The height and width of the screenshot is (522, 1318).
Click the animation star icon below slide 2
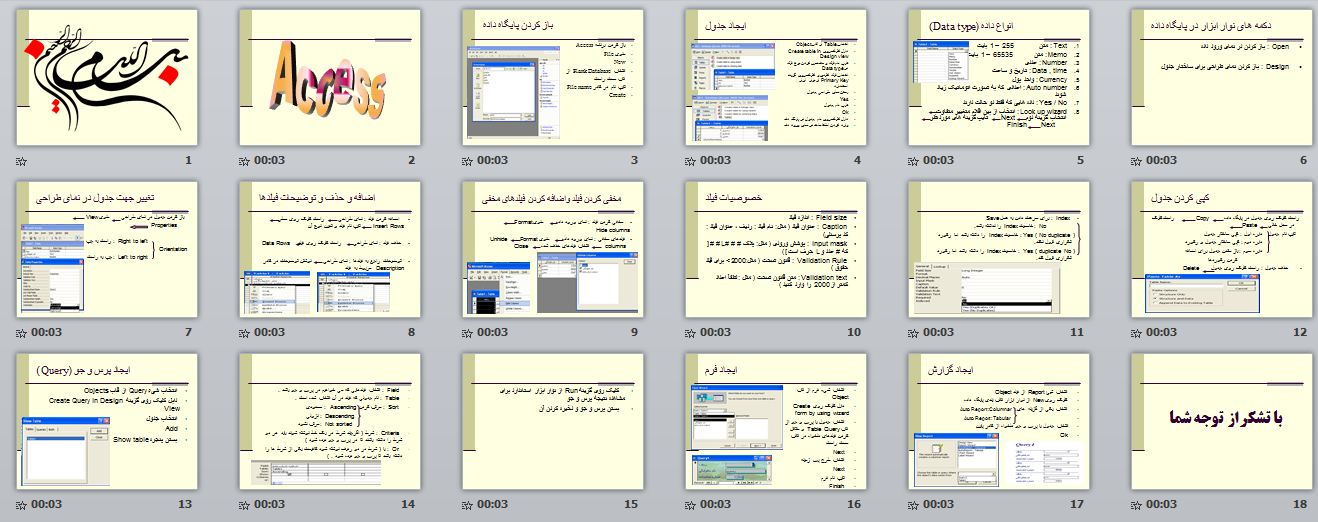[x=244, y=160]
